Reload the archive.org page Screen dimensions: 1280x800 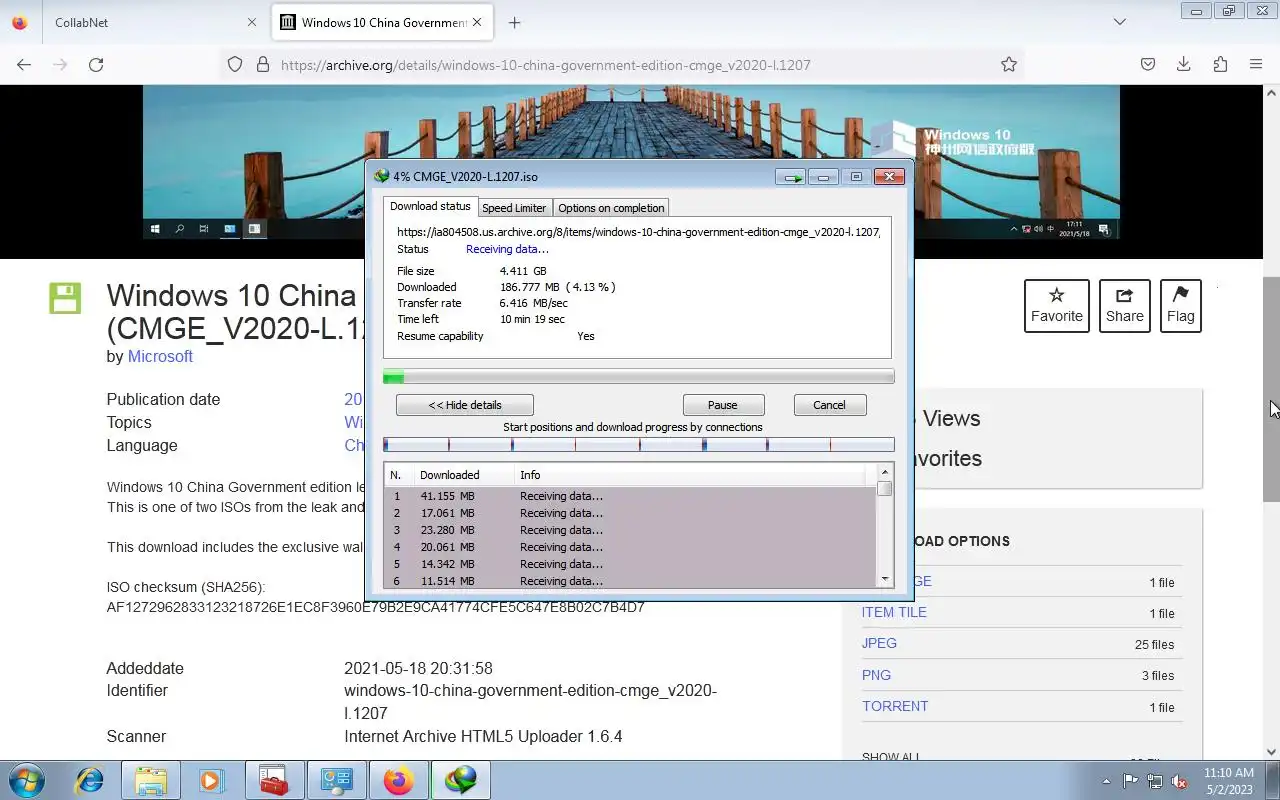click(x=96, y=64)
